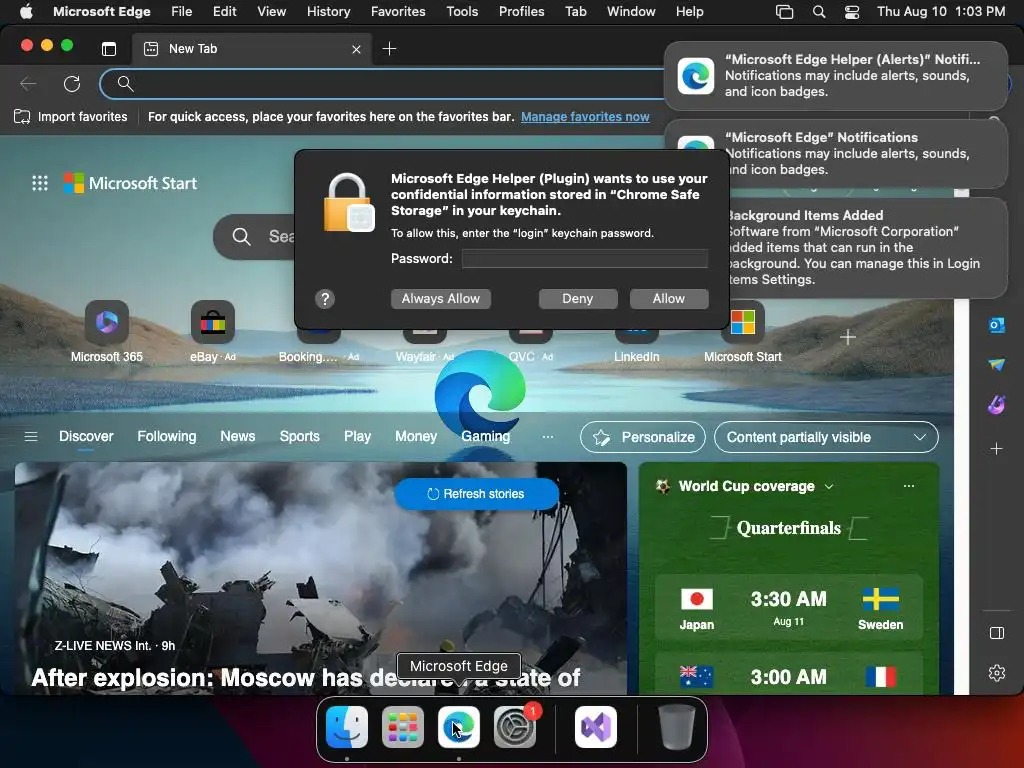Screen dimensions: 1024x768
Task: Click Allow in keychain dialog
Action: 669,298
